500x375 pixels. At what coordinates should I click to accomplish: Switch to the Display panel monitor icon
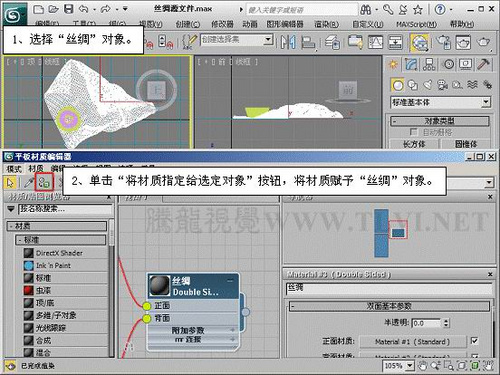tap(465, 64)
